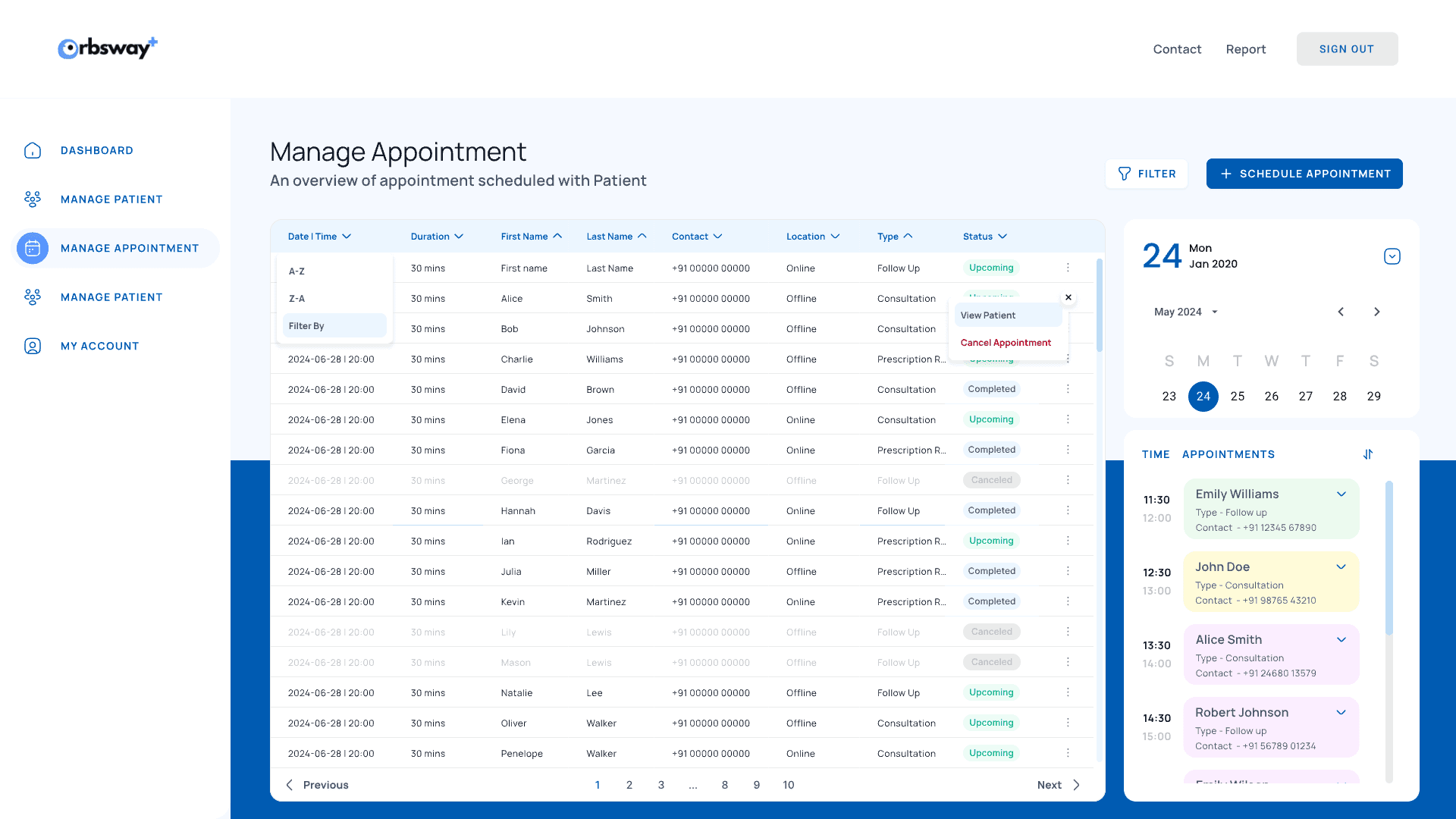This screenshot has width=1456, height=819.
Task: Close the row action popup
Action: click(x=1068, y=297)
